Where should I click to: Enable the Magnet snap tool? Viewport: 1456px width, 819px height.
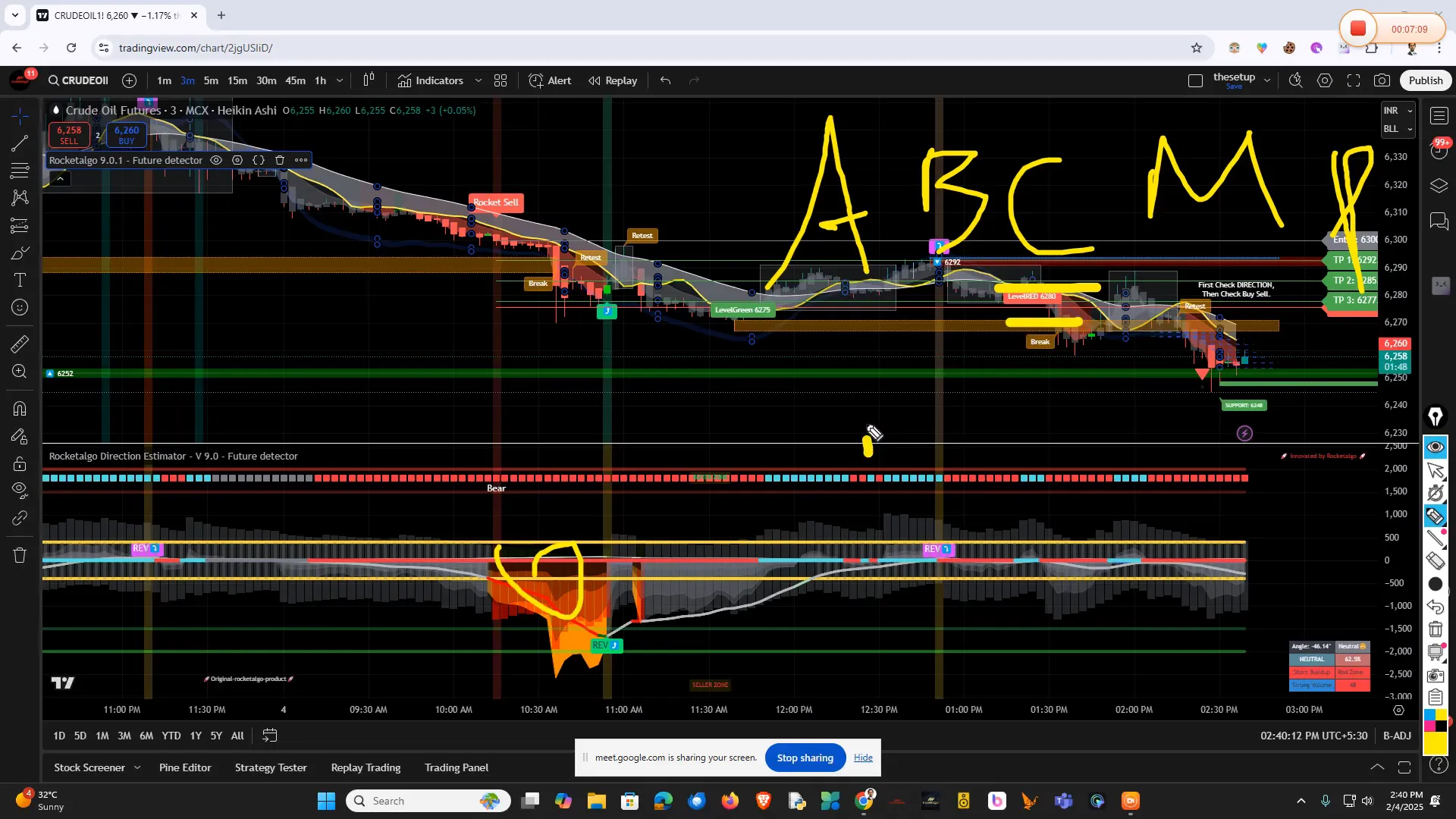(20, 409)
